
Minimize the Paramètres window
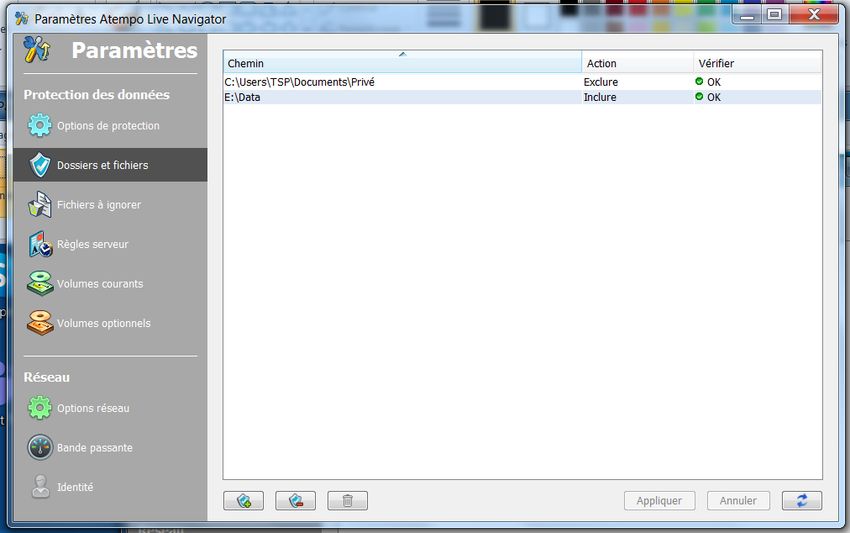pos(747,15)
